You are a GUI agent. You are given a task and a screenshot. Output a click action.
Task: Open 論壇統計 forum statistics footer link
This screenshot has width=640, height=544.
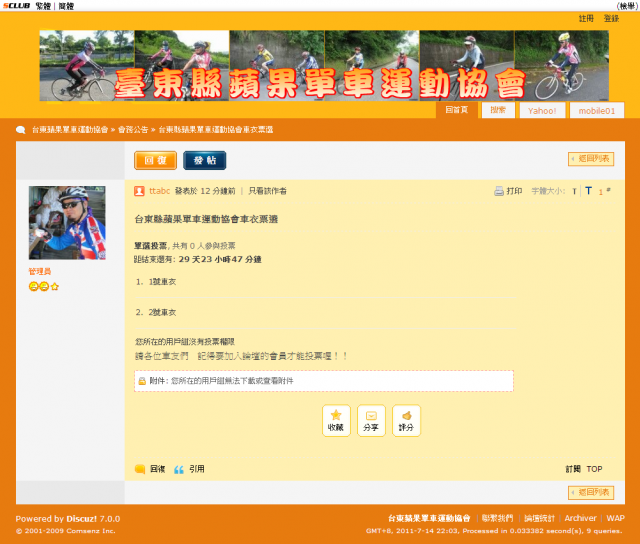(x=539, y=518)
